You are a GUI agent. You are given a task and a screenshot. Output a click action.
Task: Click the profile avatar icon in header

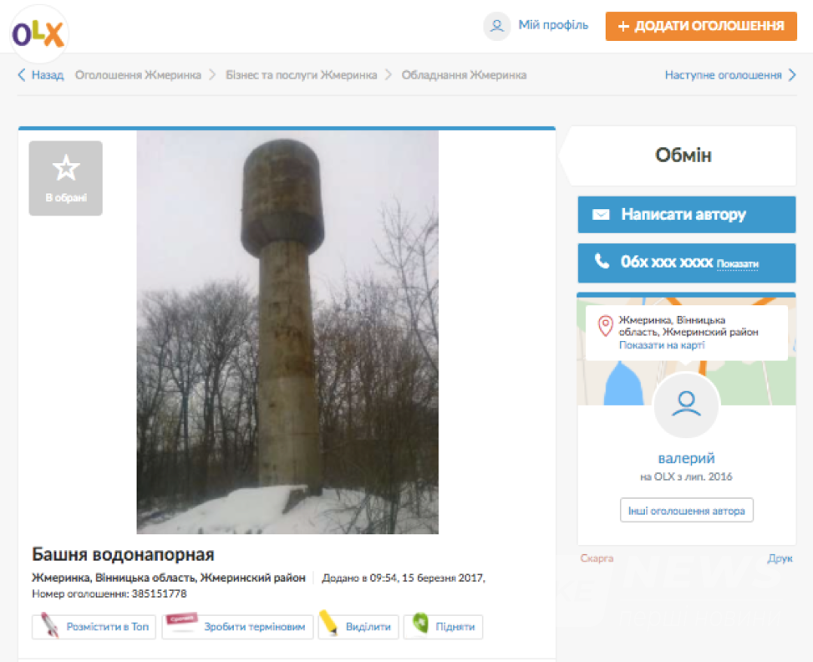(x=496, y=26)
